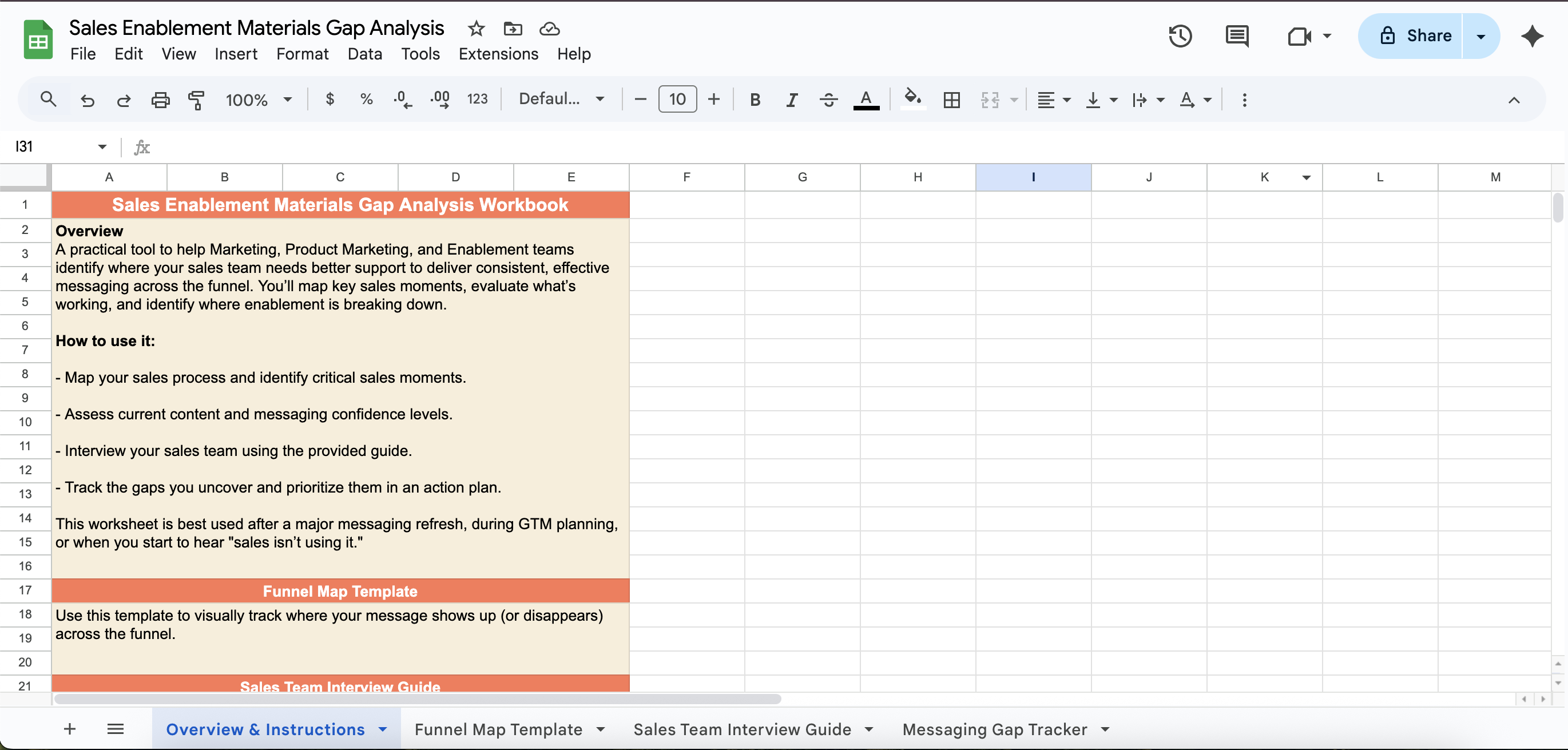This screenshot has width=1568, height=750.
Task: Open Share quick options arrow
Action: [x=1481, y=36]
